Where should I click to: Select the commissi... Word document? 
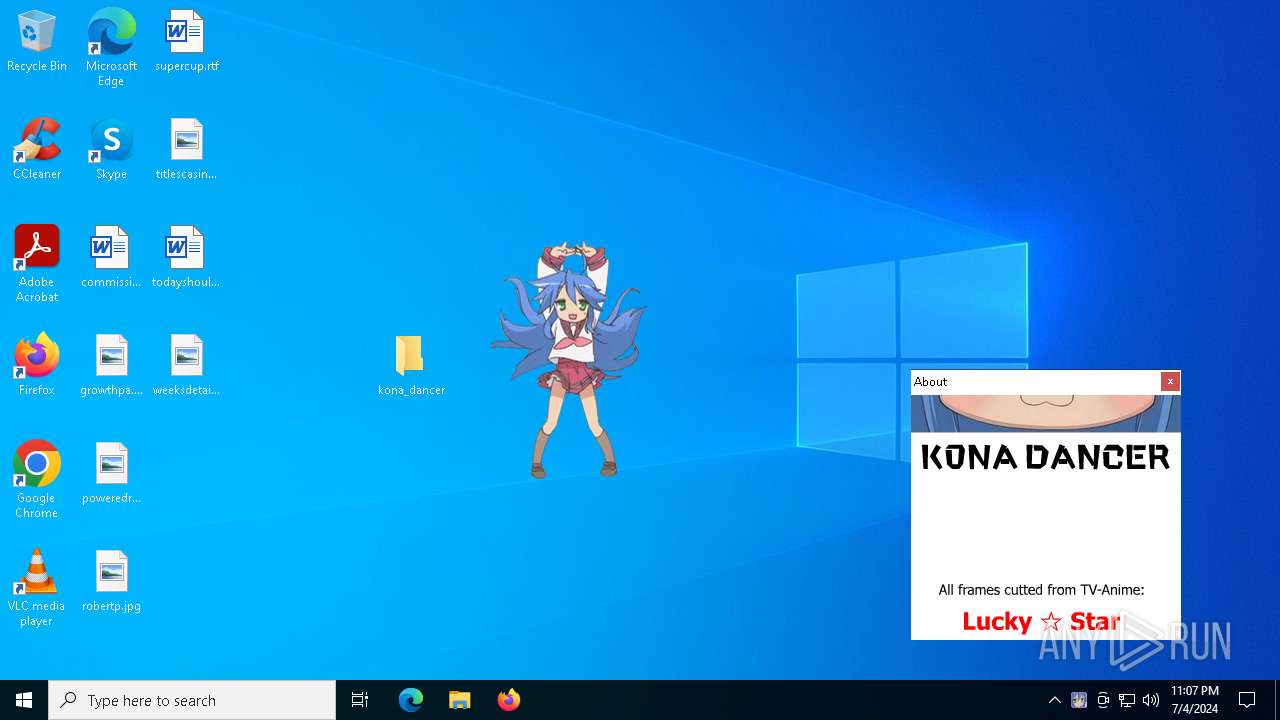click(111, 257)
